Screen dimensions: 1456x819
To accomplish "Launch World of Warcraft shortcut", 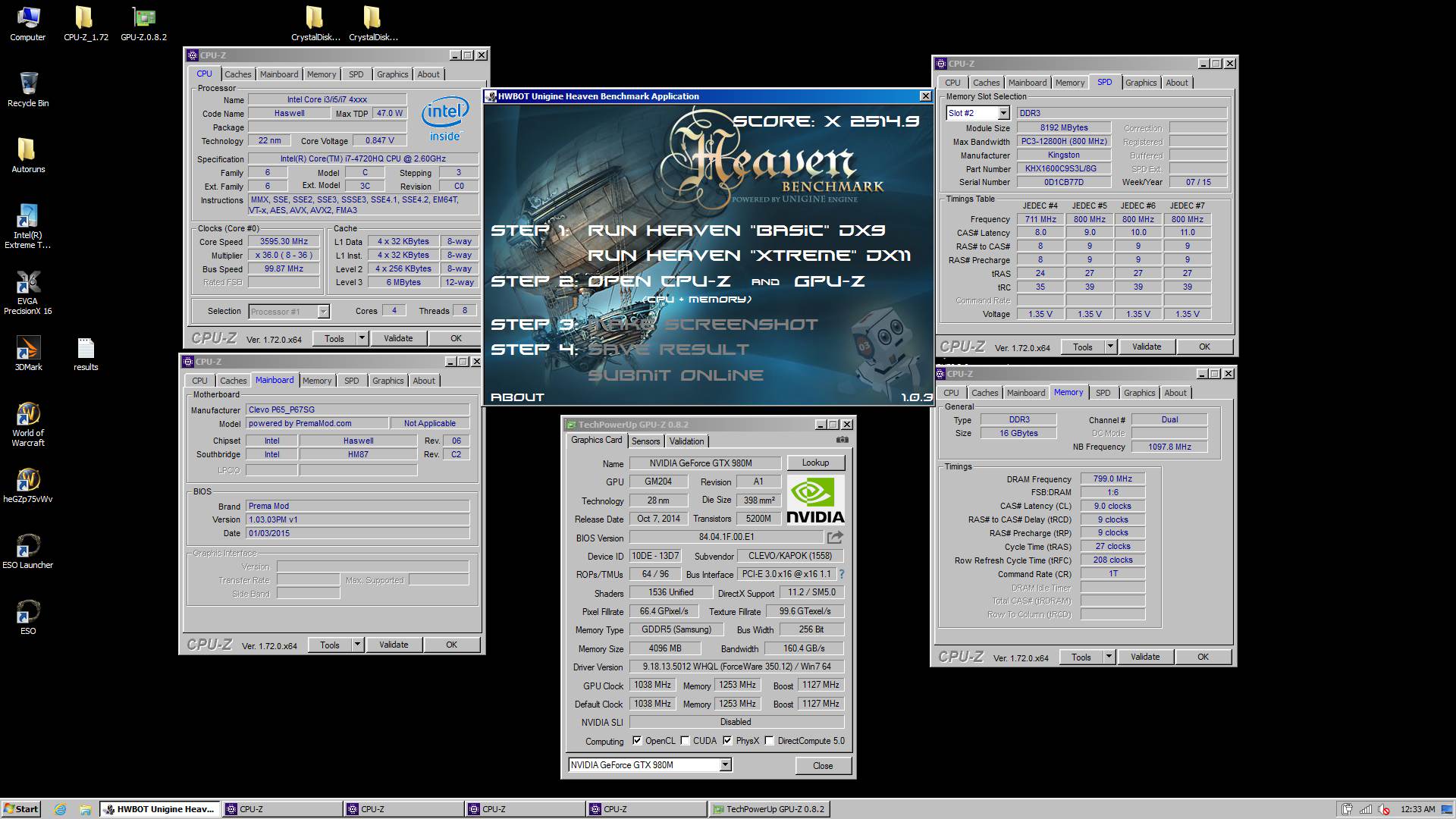I will tap(27, 424).
